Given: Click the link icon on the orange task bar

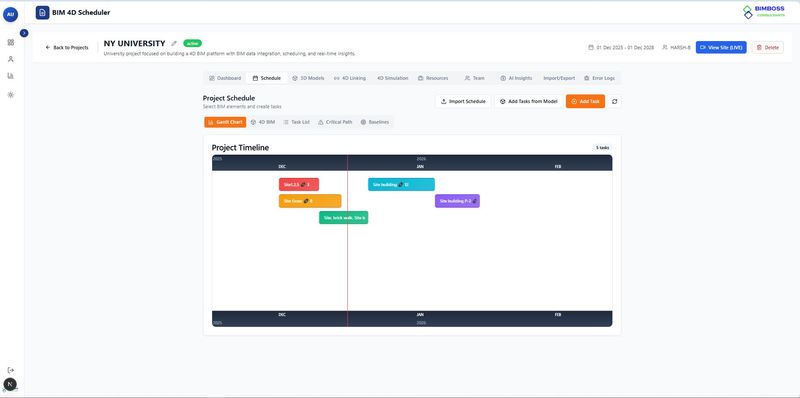Looking at the screenshot, I should pos(306,201).
